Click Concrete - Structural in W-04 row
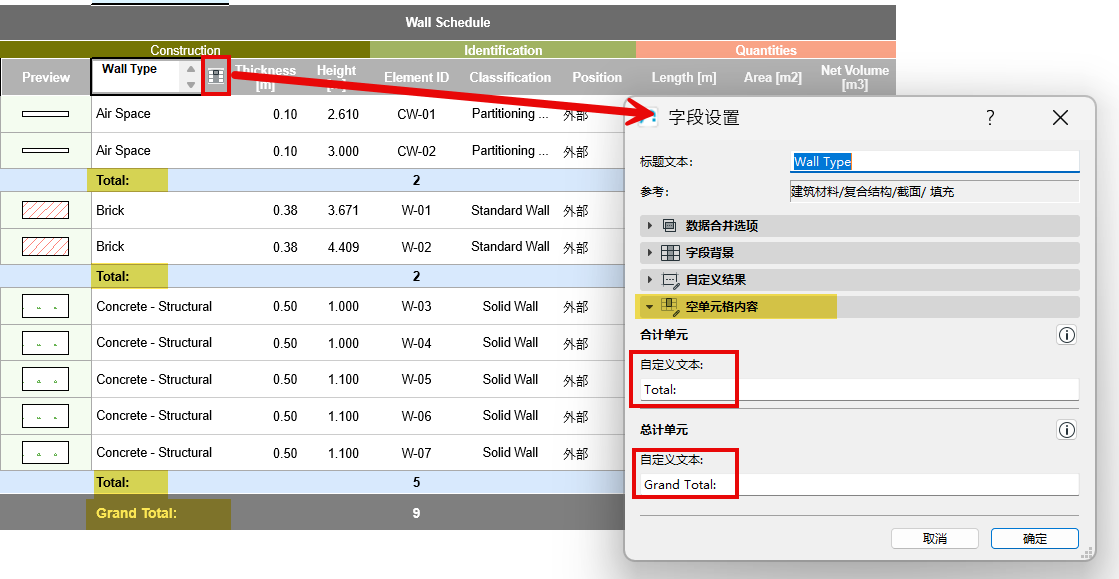The image size is (1119, 579). tap(154, 343)
